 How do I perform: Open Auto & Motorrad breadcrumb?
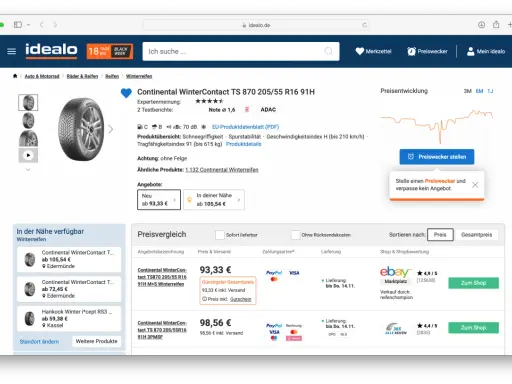click(42, 76)
